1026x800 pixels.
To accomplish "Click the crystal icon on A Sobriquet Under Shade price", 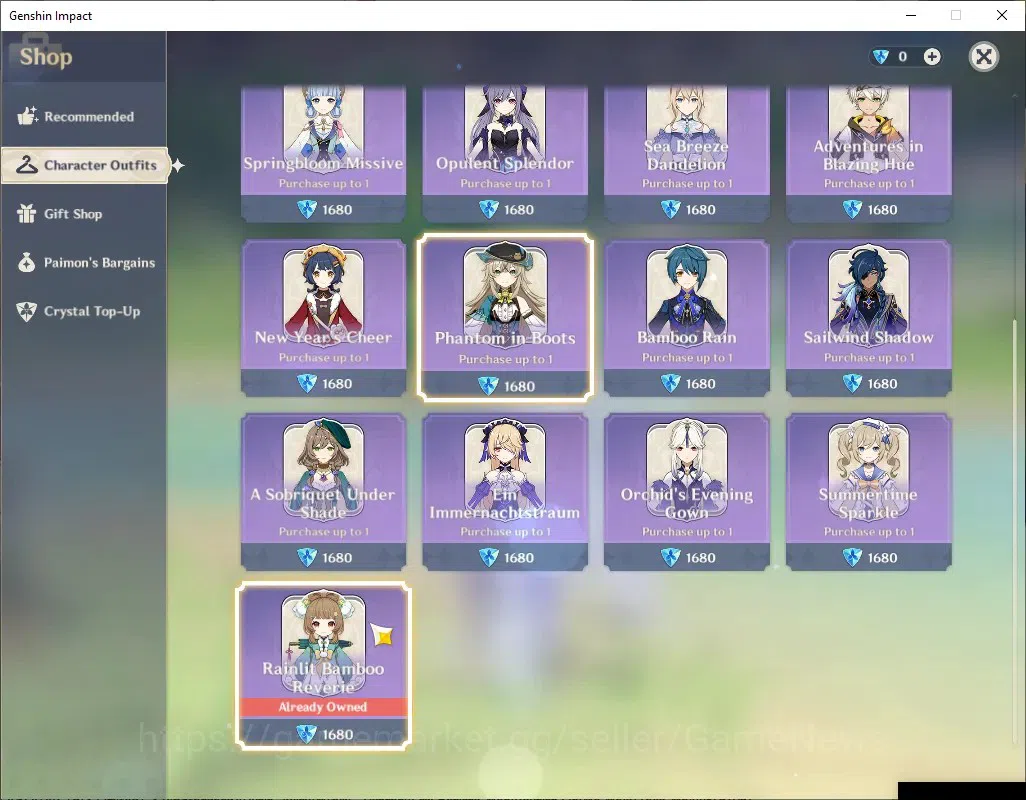I will (x=307, y=557).
